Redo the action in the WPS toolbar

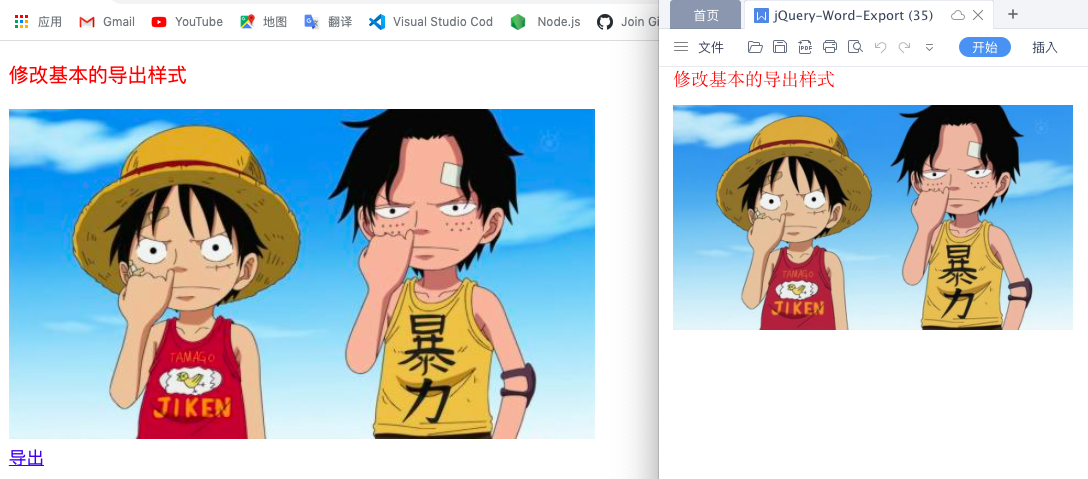(904, 47)
